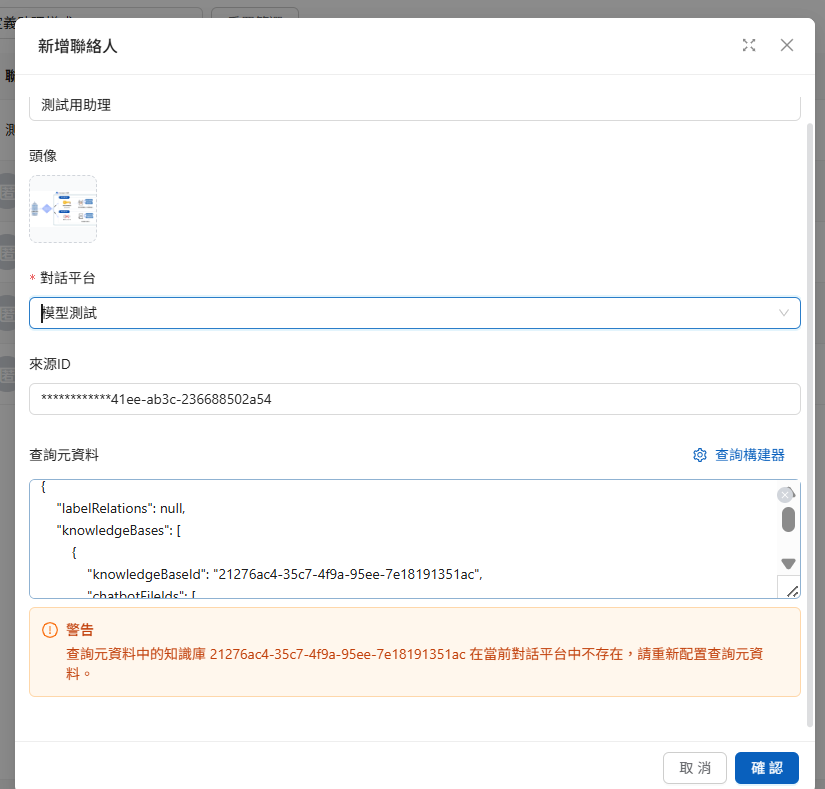This screenshot has height=789, width=825.
Task: Open the 對話平台 dropdown
Action: coord(400,313)
